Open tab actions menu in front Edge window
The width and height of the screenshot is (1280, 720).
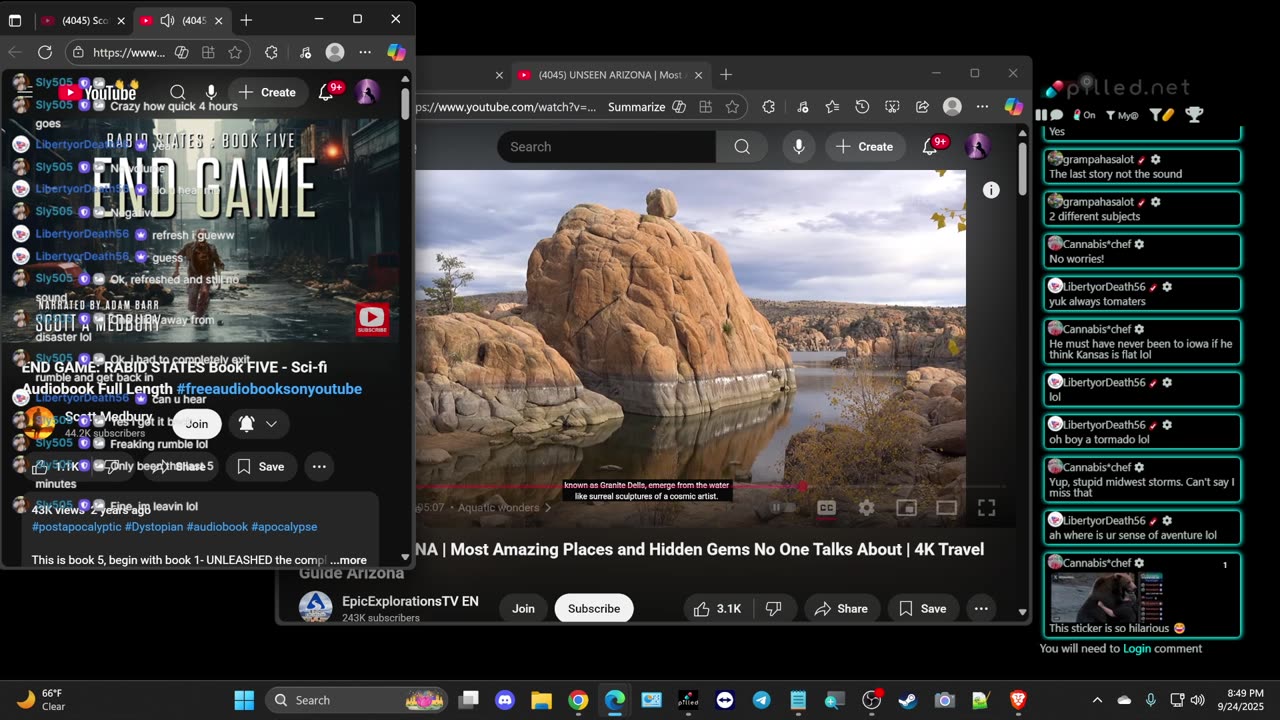tap(15, 20)
